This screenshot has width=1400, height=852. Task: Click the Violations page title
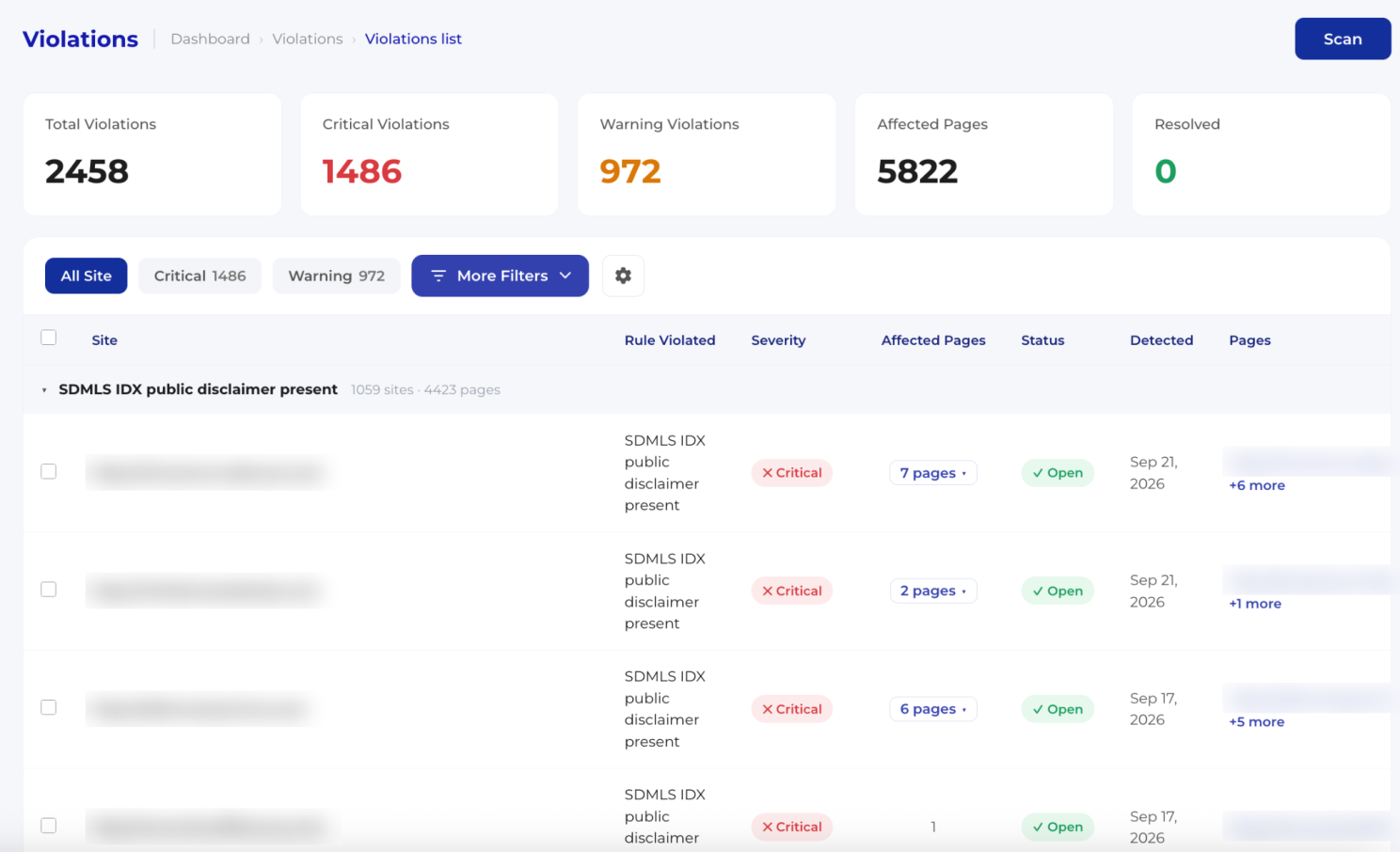tap(80, 39)
